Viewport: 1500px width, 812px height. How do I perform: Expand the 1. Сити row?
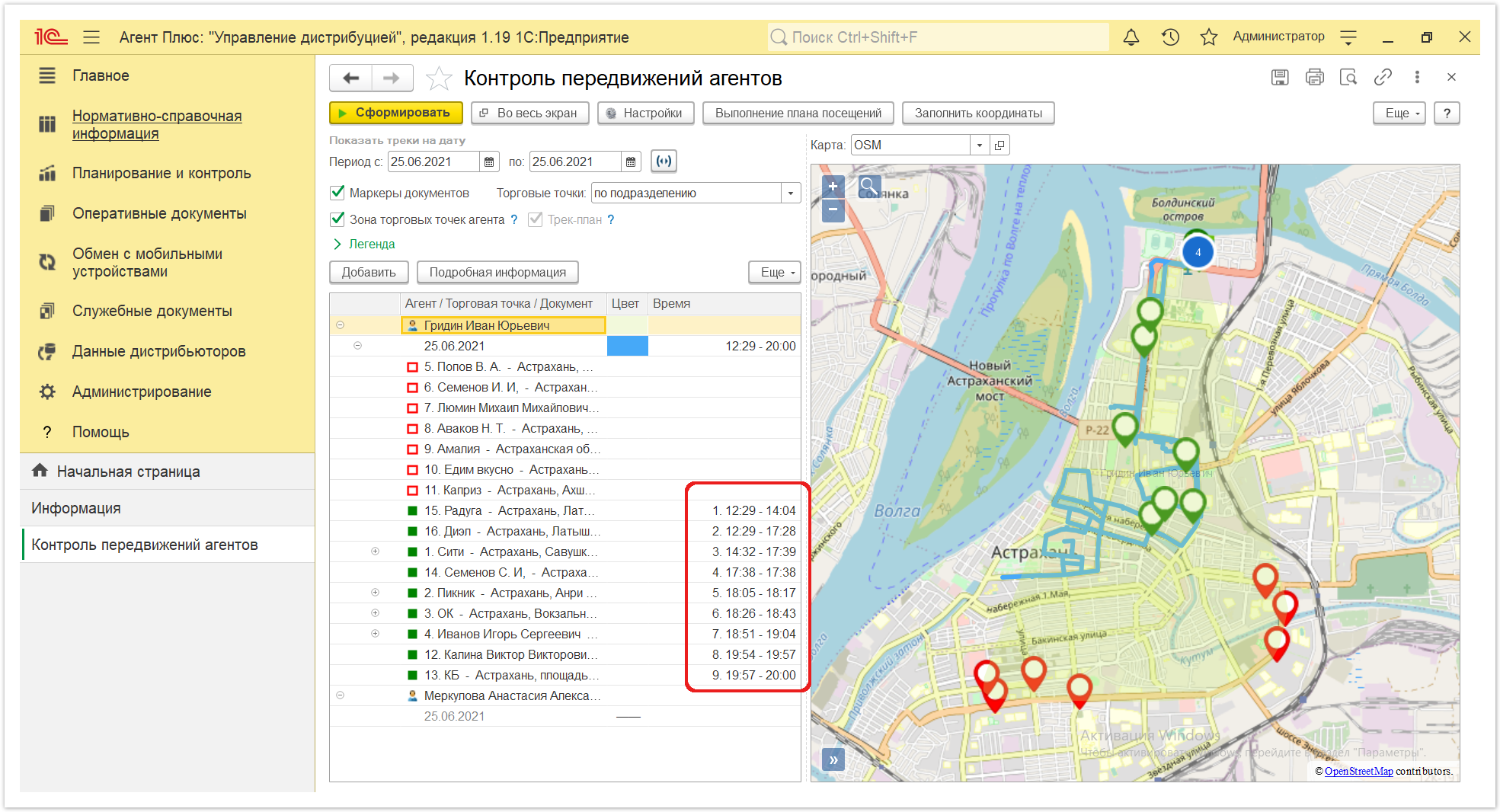pos(375,551)
